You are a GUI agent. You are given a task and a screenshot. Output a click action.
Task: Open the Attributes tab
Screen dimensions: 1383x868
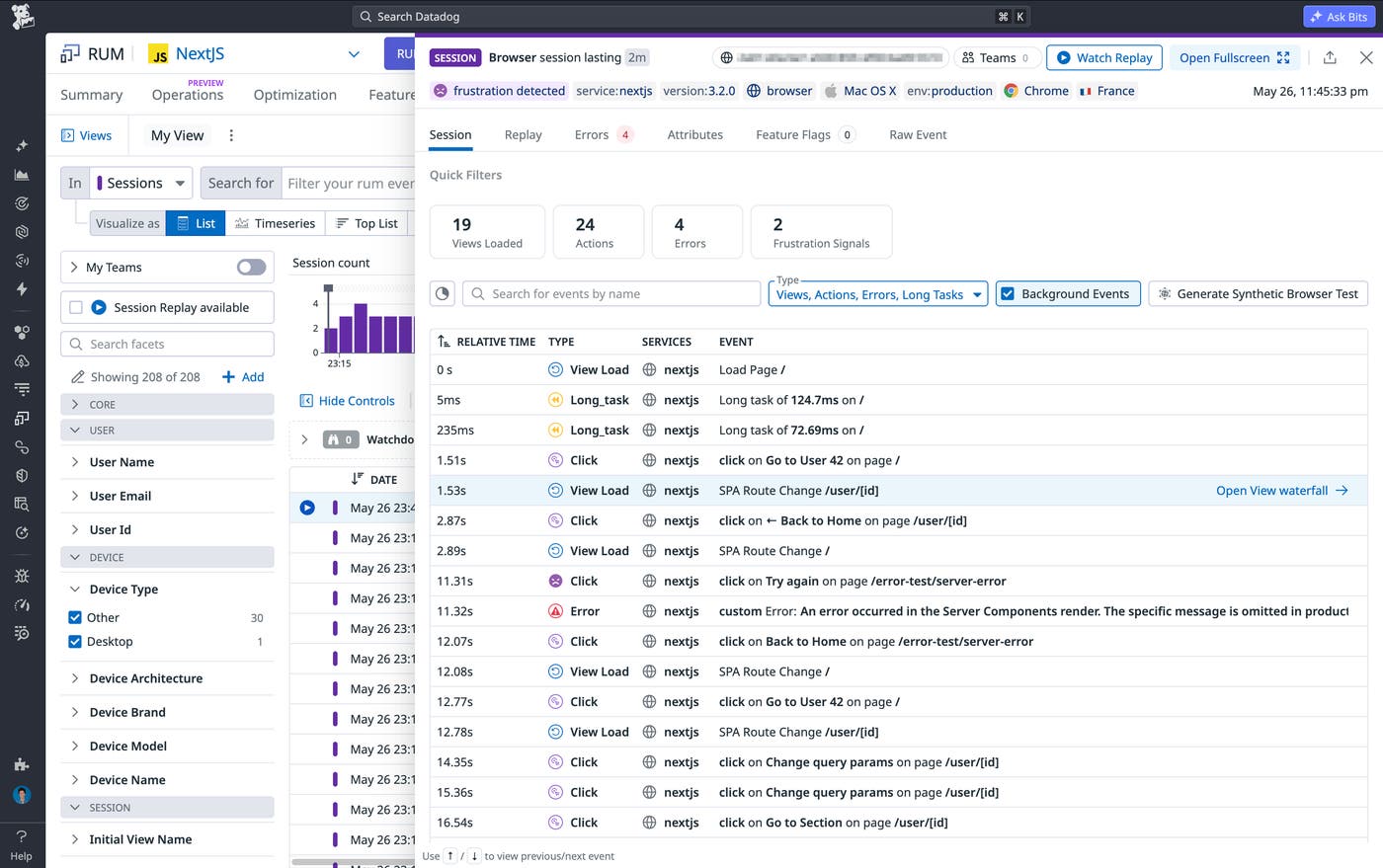click(694, 135)
